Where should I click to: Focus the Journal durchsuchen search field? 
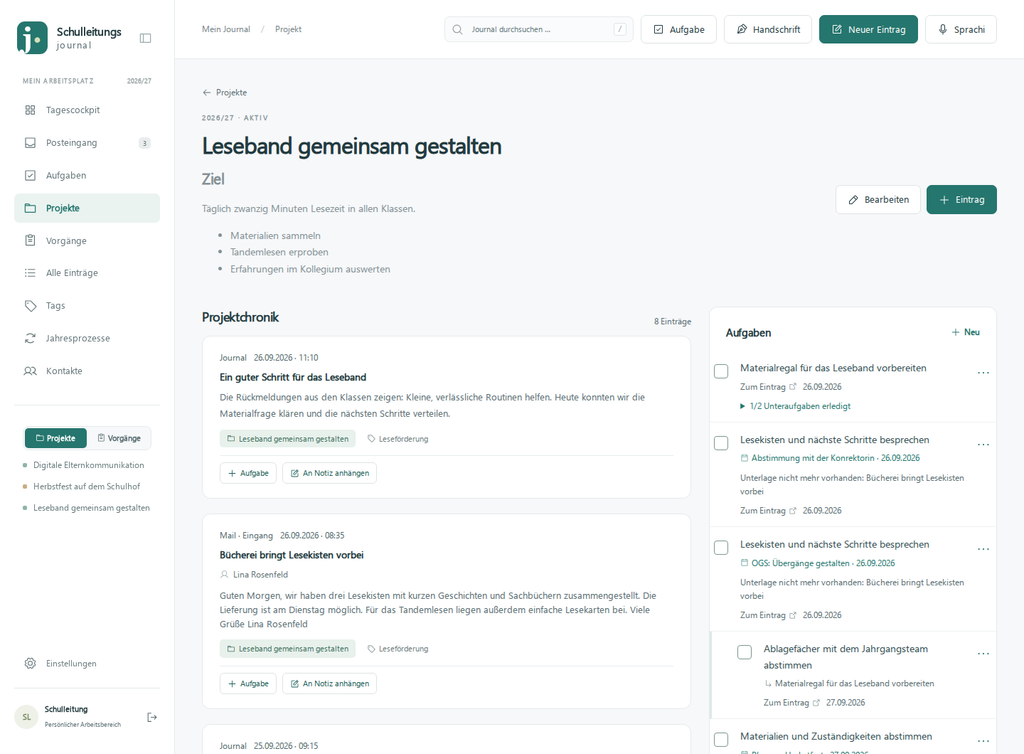pos(539,29)
